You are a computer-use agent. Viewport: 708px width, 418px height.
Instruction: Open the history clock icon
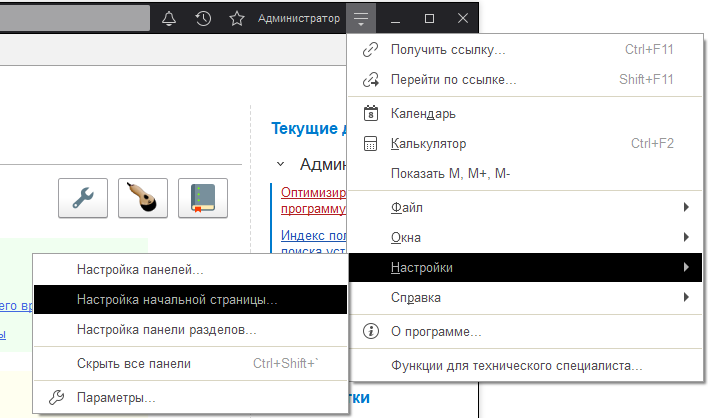point(203,19)
